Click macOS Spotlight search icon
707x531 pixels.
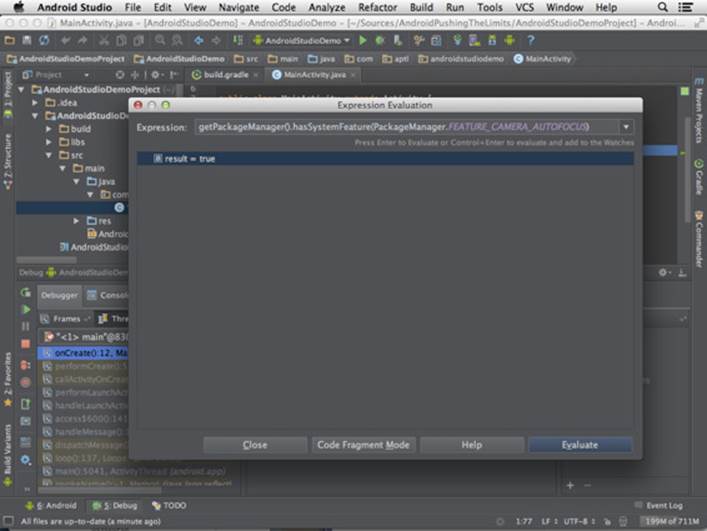pos(662,7)
